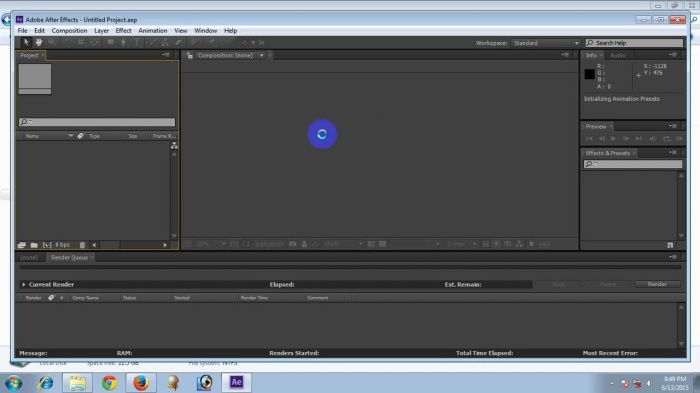Jump to first frame in Preview panel
This screenshot has height=393, width=700.
tap(589, 139)
